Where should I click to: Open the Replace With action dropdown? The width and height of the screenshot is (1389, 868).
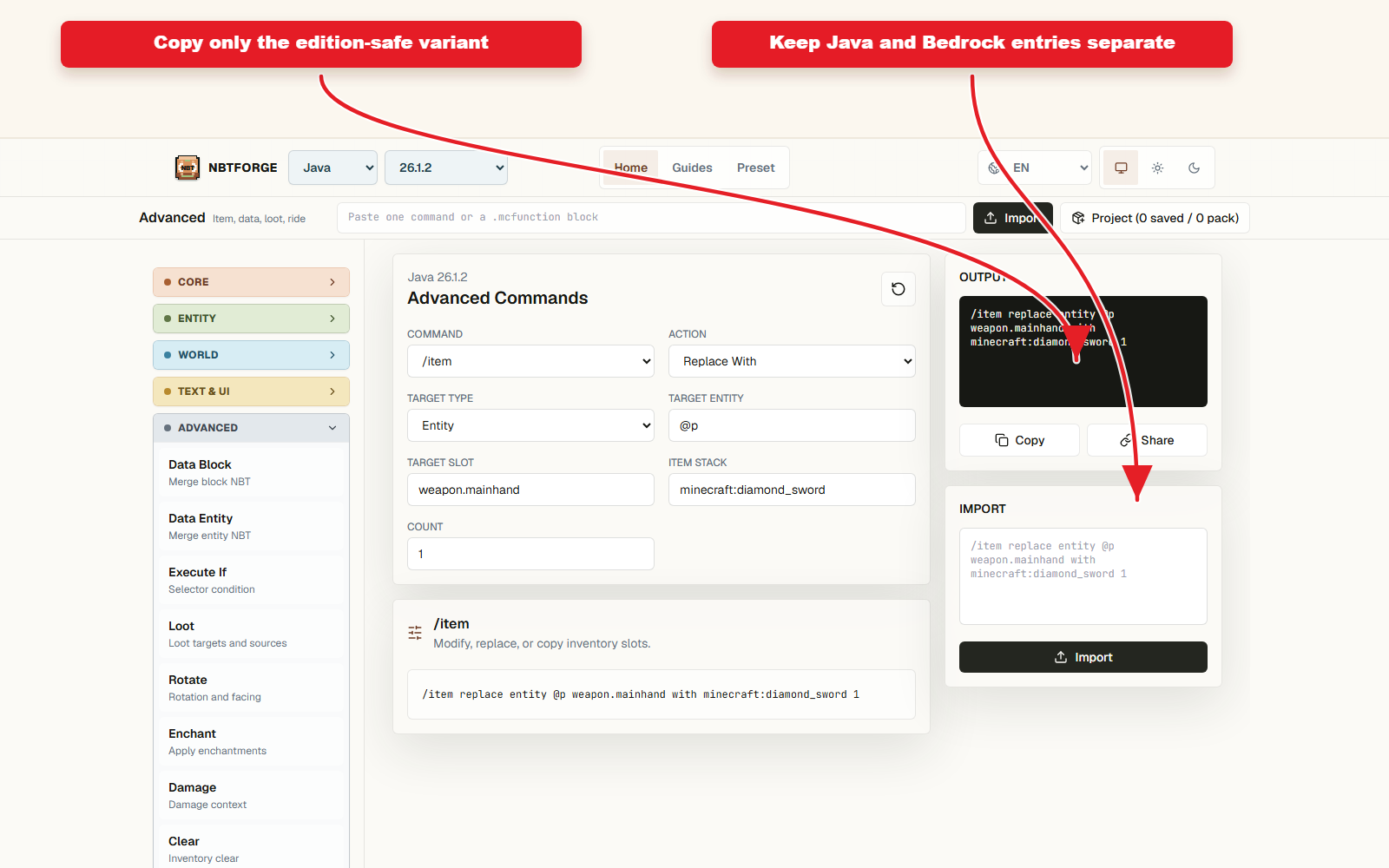(x=792, y=361)
